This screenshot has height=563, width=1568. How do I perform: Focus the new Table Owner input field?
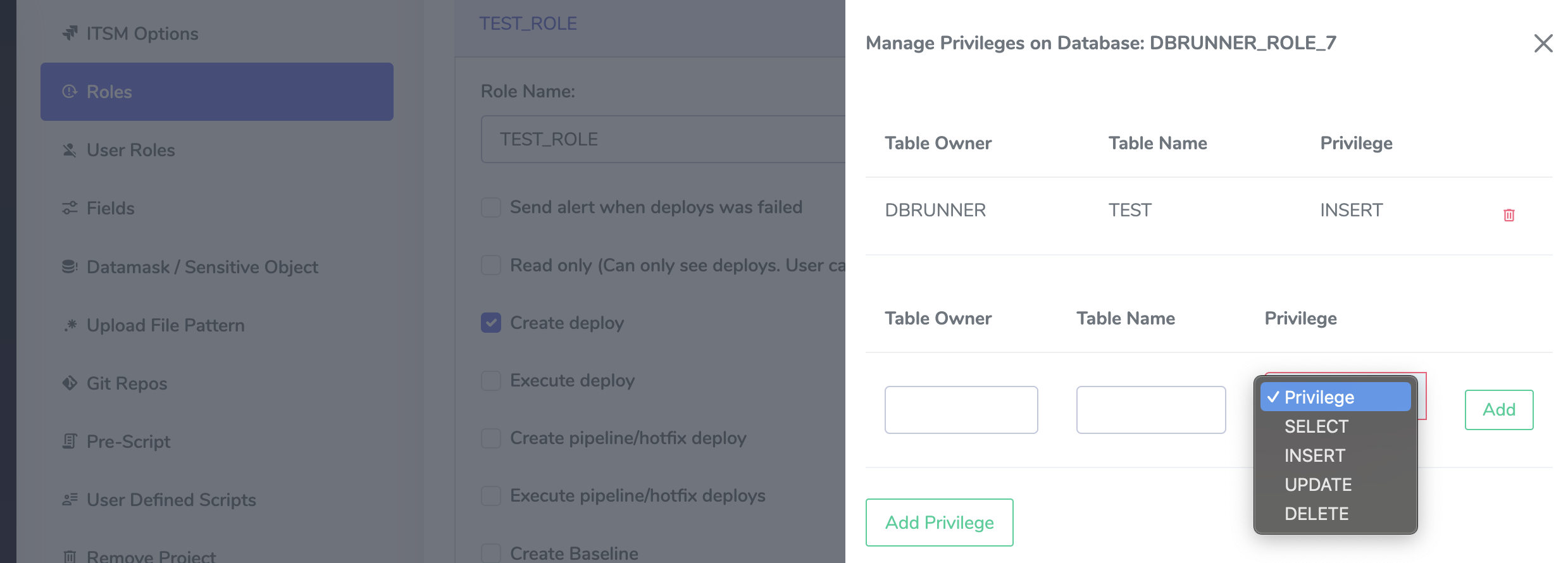(961, 410)
